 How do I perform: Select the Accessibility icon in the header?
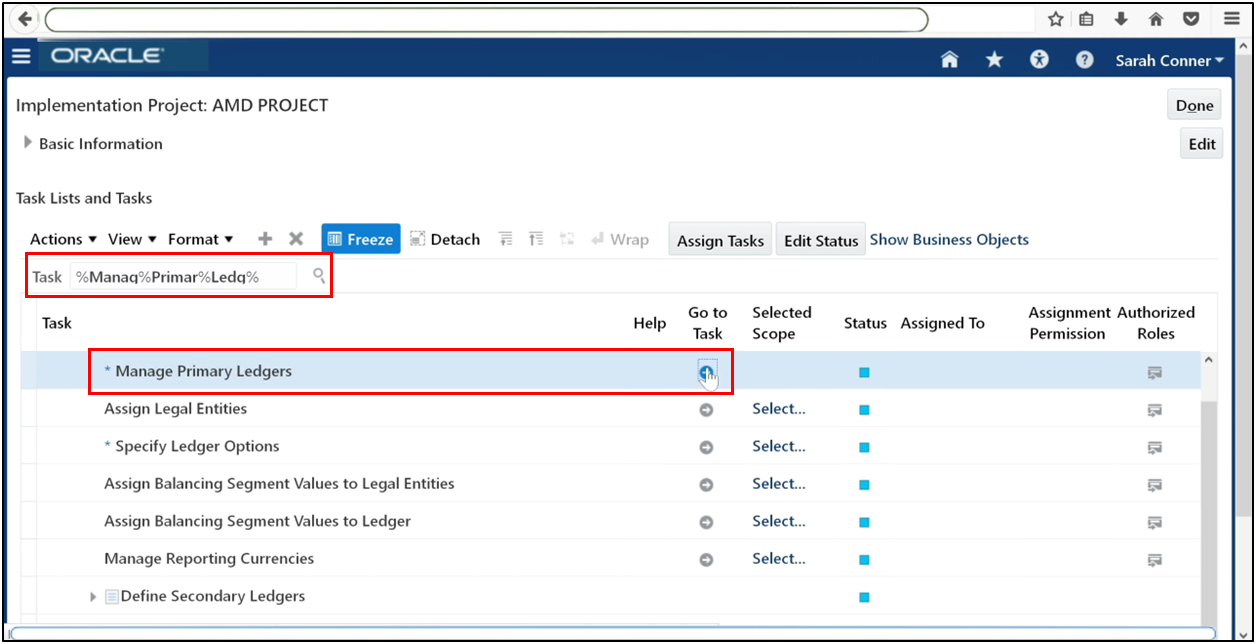point(1039,59)
